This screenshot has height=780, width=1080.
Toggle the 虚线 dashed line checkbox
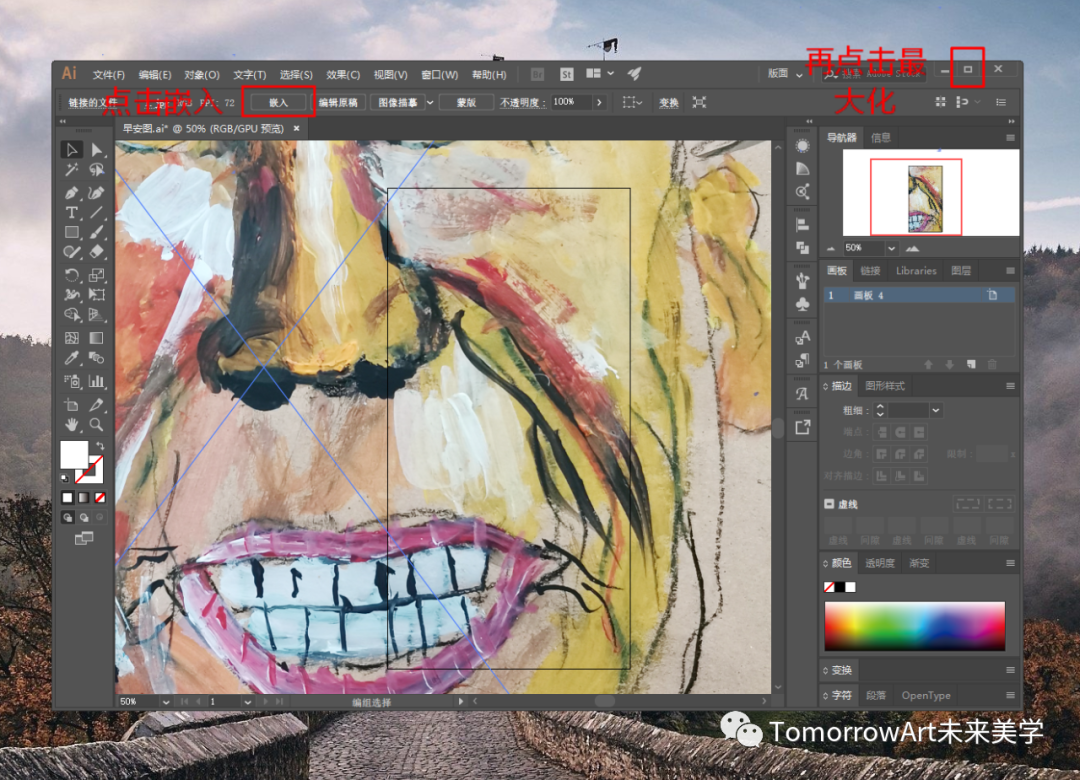[x=829, y=504]
